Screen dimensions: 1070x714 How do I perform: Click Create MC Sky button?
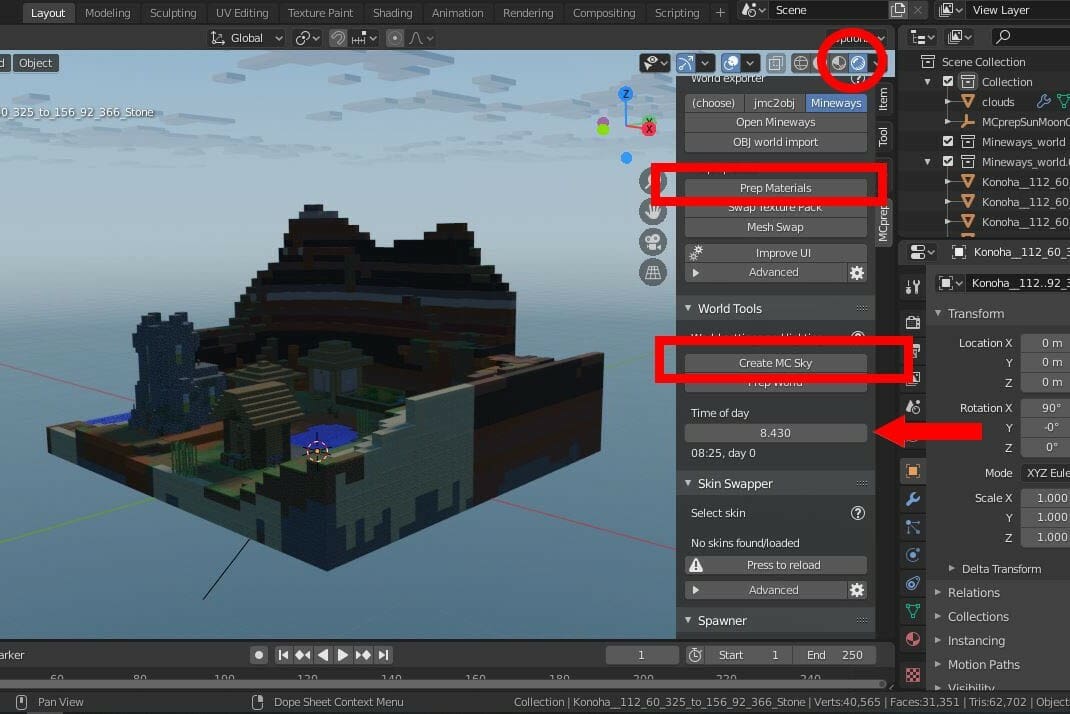pyautogui.click(x=775, y=363)
